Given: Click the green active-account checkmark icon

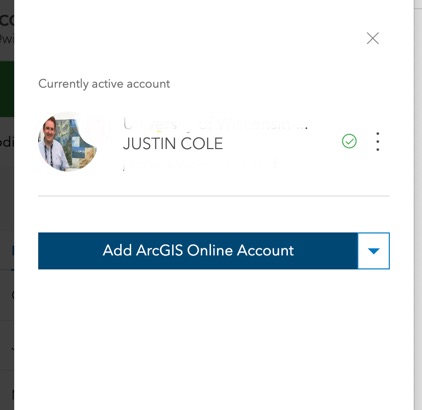Looking at the screenshot, I should [349, 141].
